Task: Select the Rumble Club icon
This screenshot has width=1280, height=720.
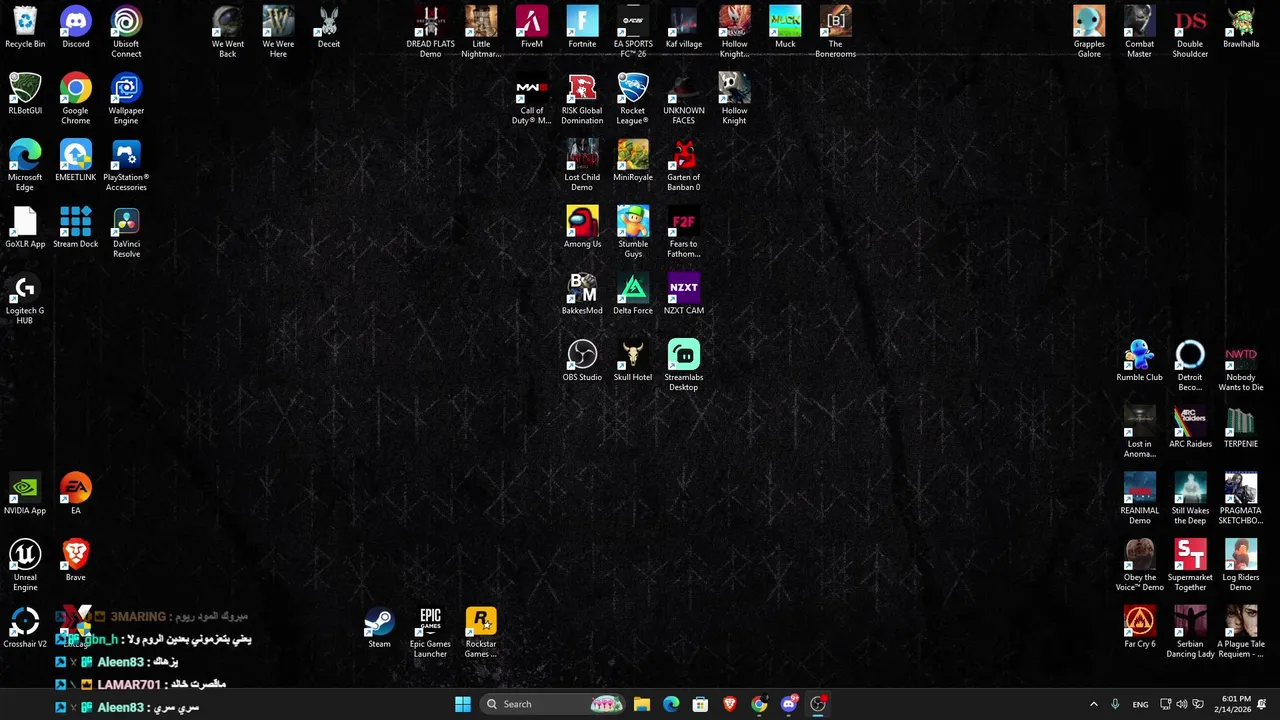Action: coord(1139,360)
